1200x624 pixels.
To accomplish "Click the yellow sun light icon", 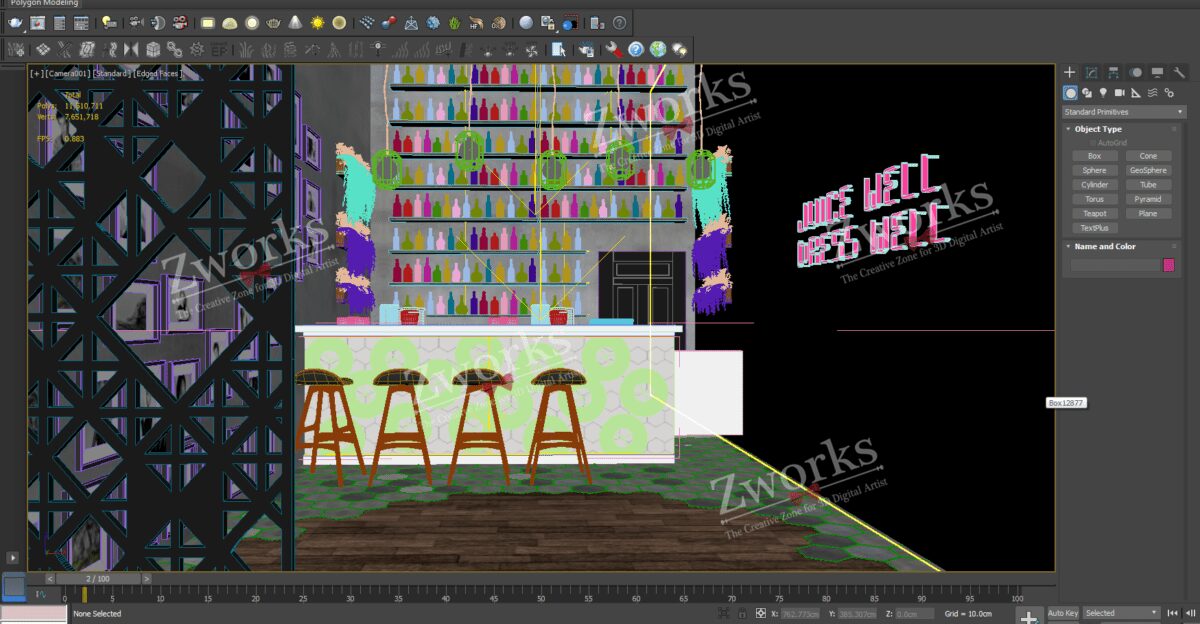I will pyautogui.click(x=317, y=22).
